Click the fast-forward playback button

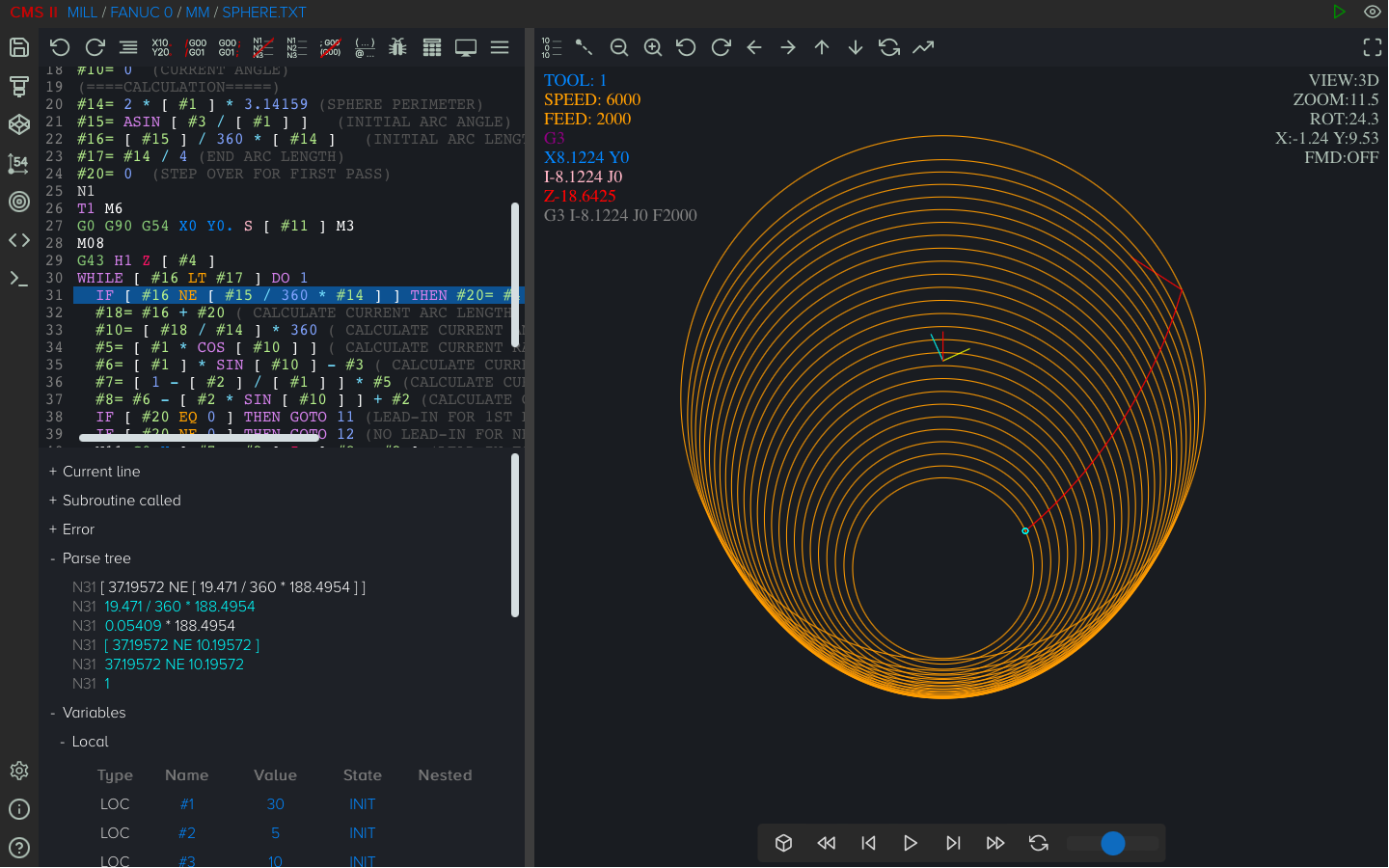(995, 843)
